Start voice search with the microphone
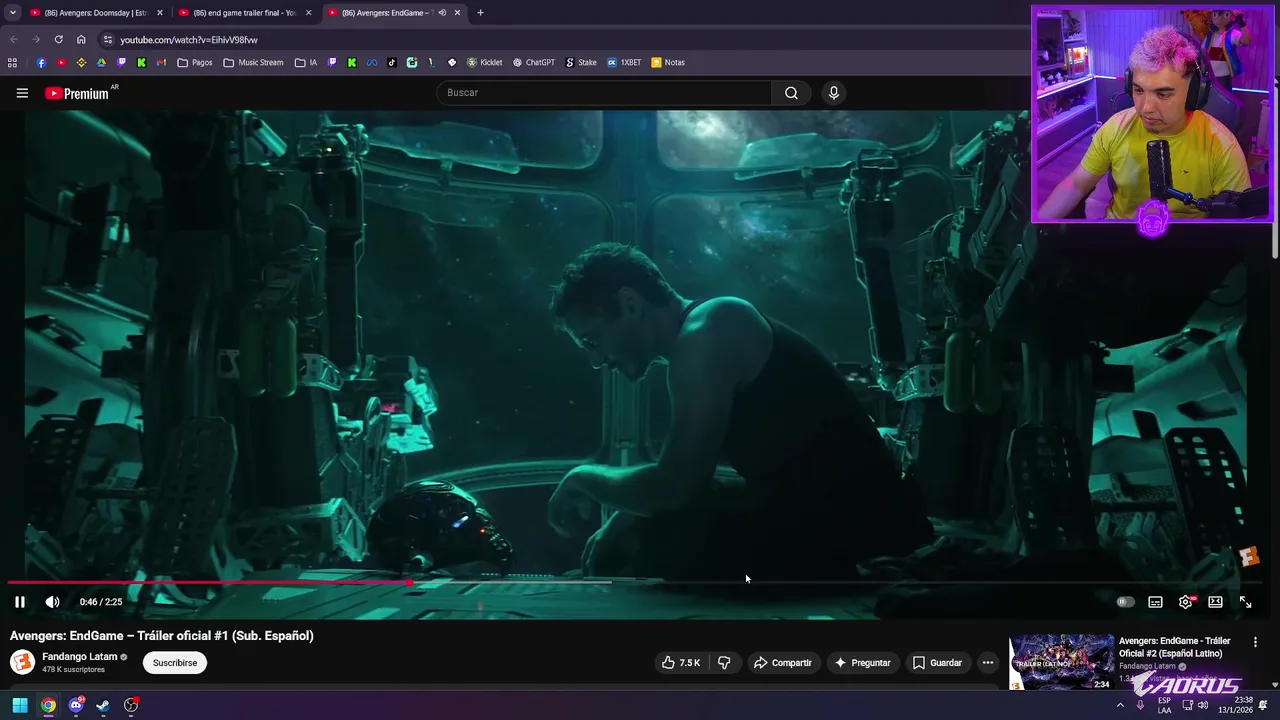The image size is (1280, 720). pyautogui.click(x=834, y=93)
